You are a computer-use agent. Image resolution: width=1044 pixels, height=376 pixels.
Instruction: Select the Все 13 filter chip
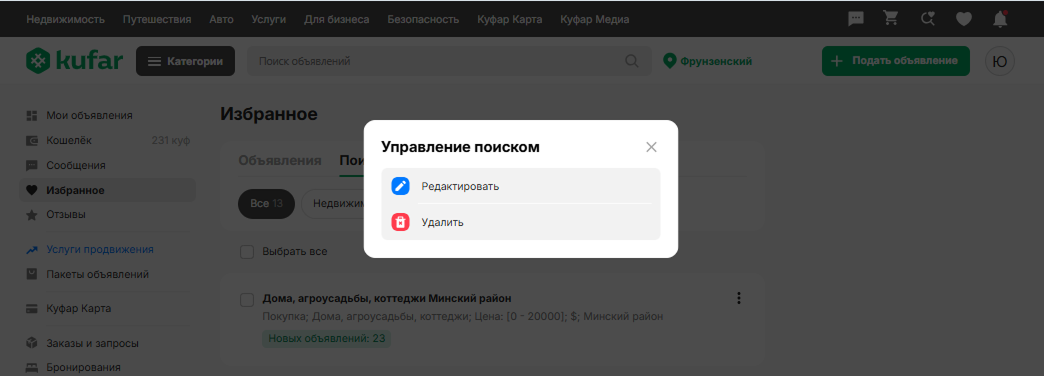click(266, 204)
